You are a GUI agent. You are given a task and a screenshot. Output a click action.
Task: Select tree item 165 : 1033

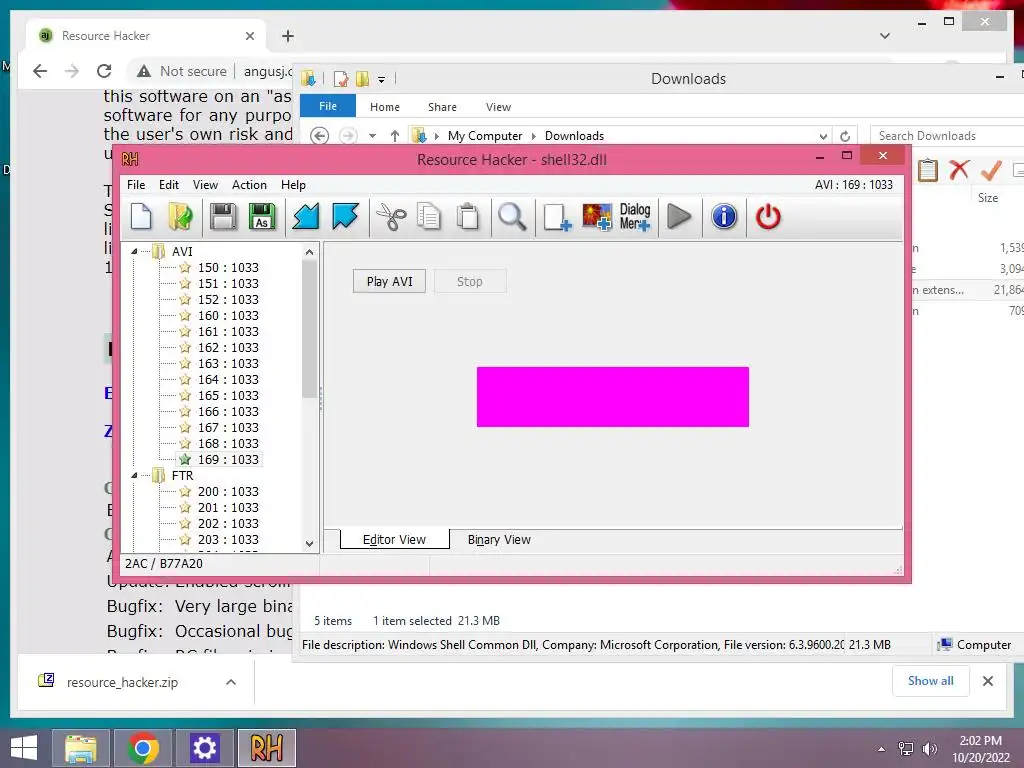coord(228,396)
